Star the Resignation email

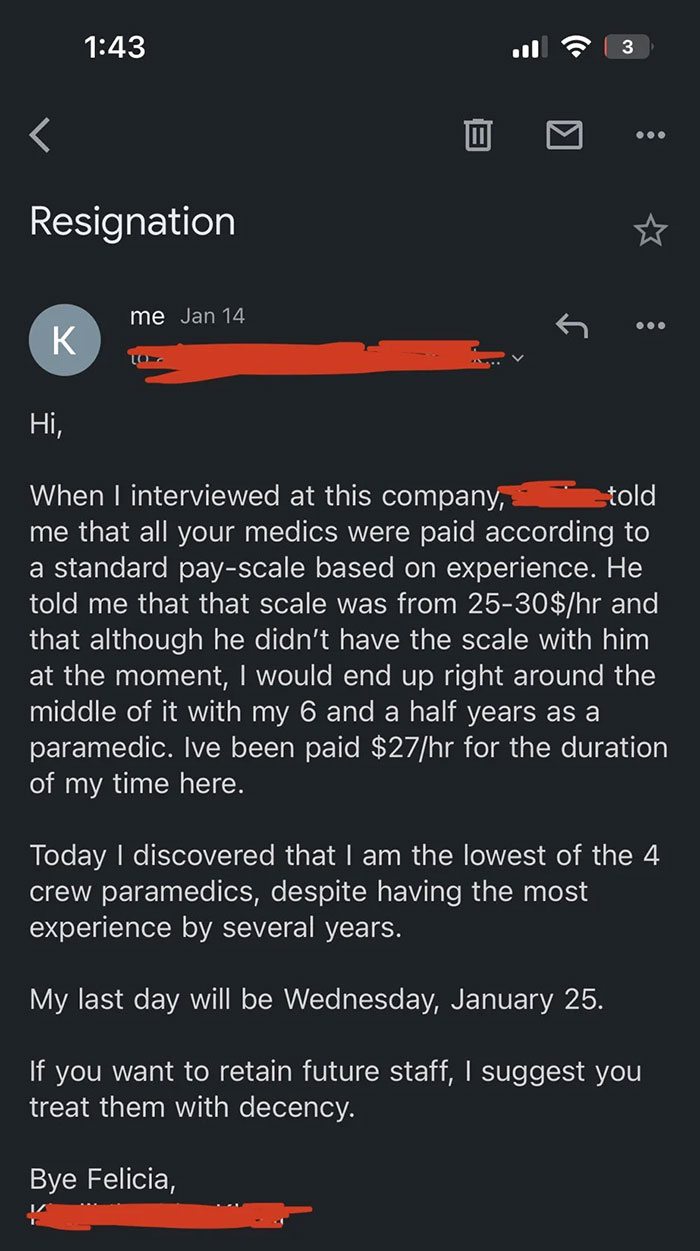coord(651,230)
